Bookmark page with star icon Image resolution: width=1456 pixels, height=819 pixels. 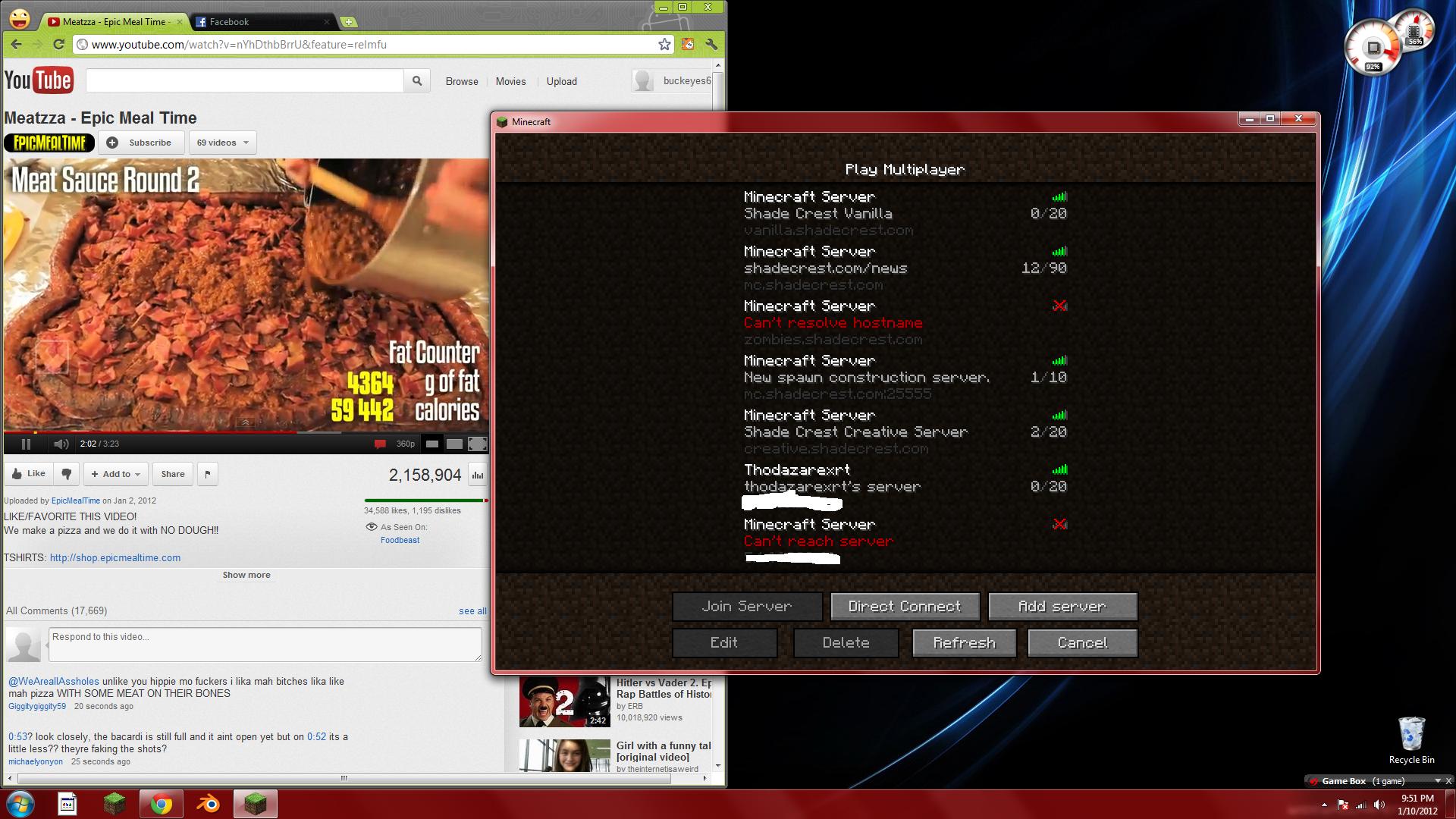click(664, 45)
